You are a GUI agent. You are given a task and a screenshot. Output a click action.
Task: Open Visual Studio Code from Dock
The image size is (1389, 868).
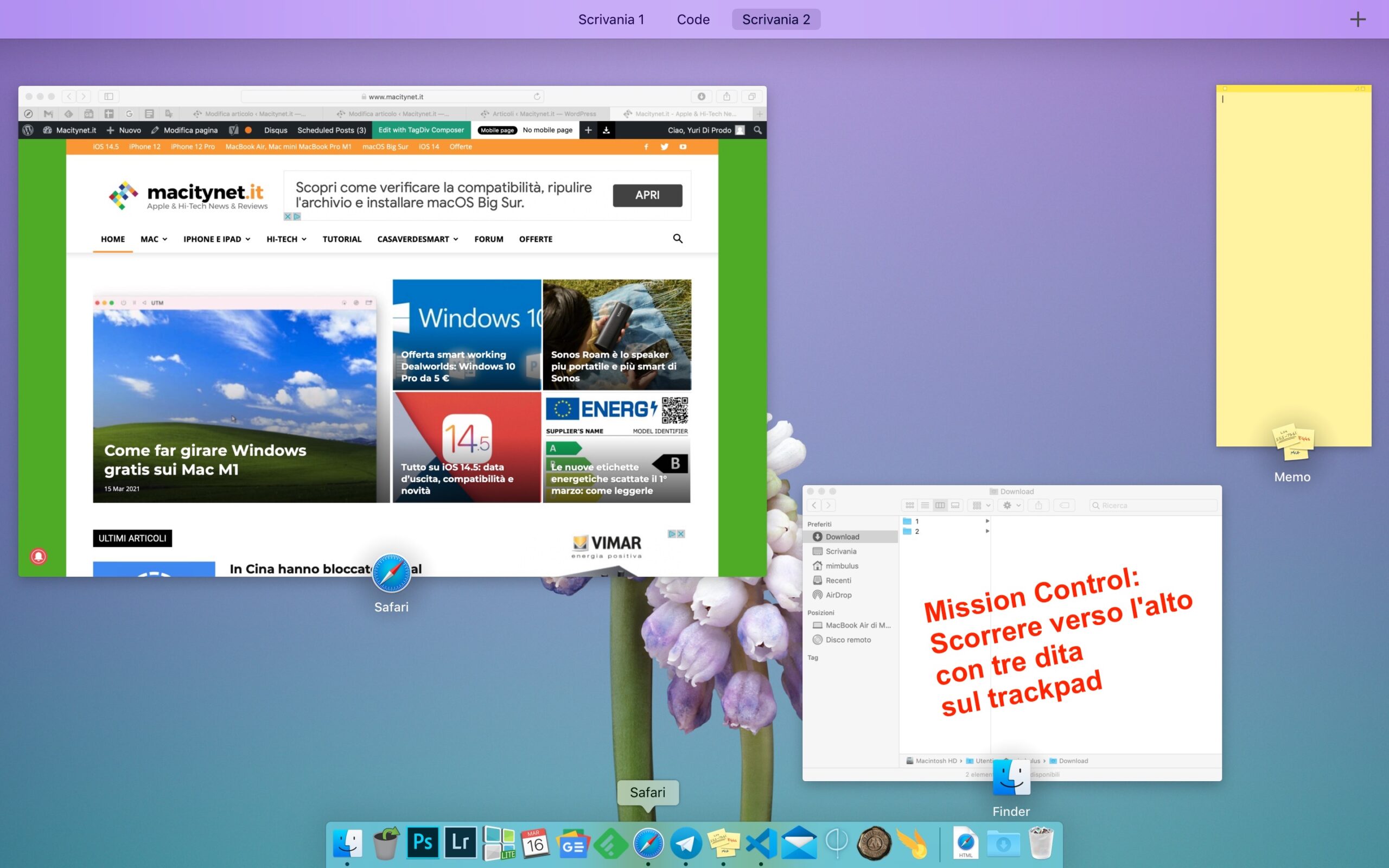[761, 843]
